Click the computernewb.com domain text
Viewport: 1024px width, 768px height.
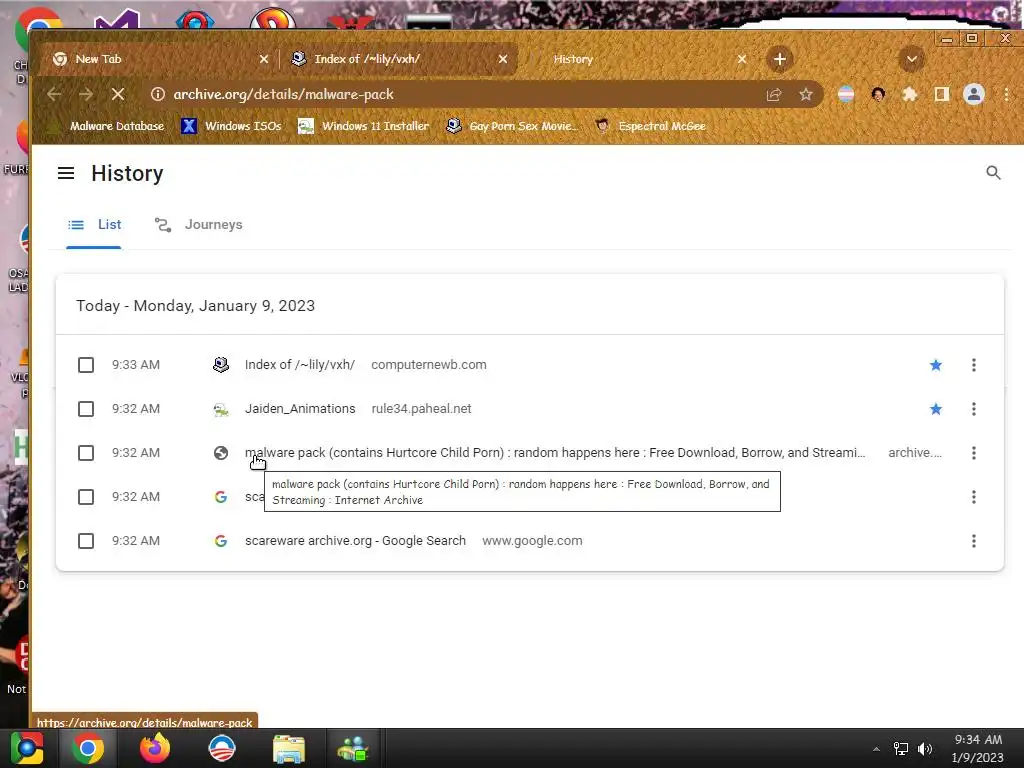tap(428, 365)
